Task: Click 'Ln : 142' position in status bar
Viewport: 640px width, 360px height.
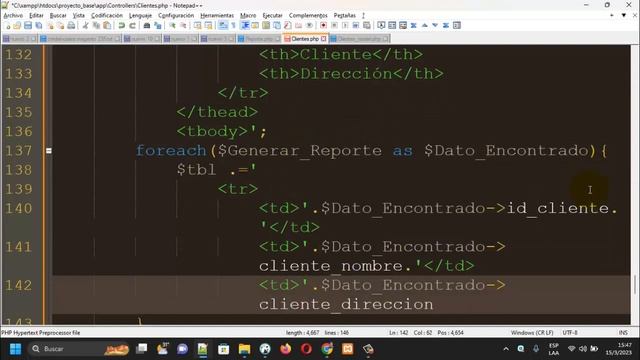Action: click(398, 333)
